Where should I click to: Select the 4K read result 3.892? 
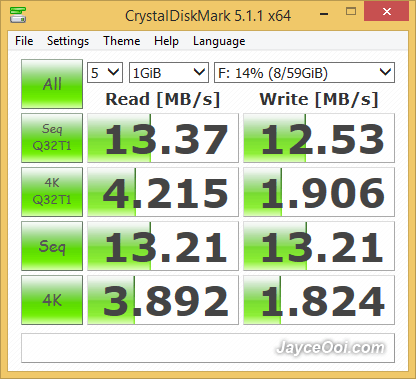click(x=163, y=300)
